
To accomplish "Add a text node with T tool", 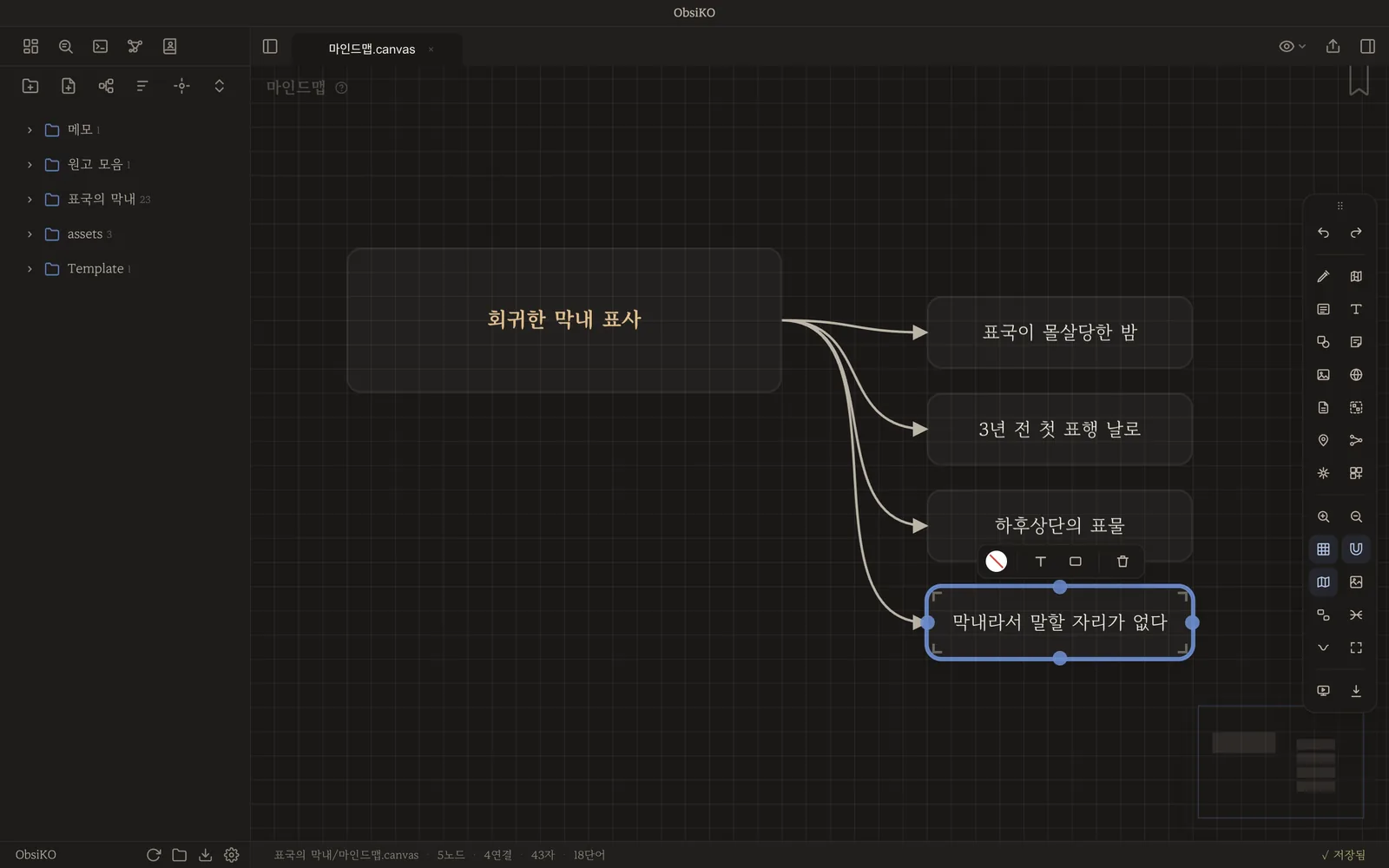I will (1356, 309).
